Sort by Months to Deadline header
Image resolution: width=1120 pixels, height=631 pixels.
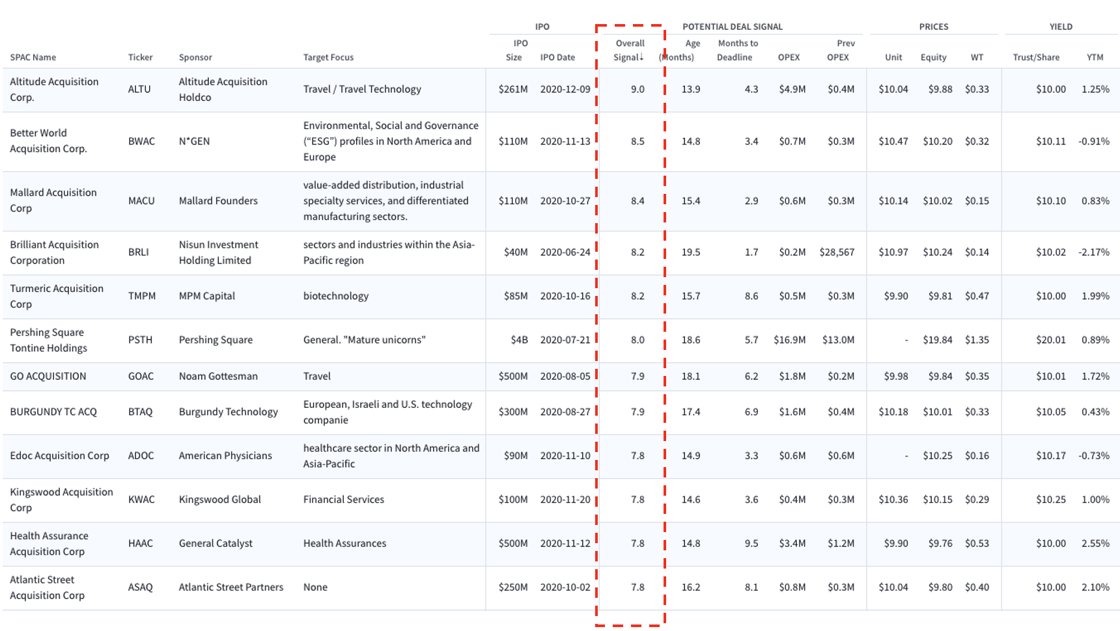737,50
